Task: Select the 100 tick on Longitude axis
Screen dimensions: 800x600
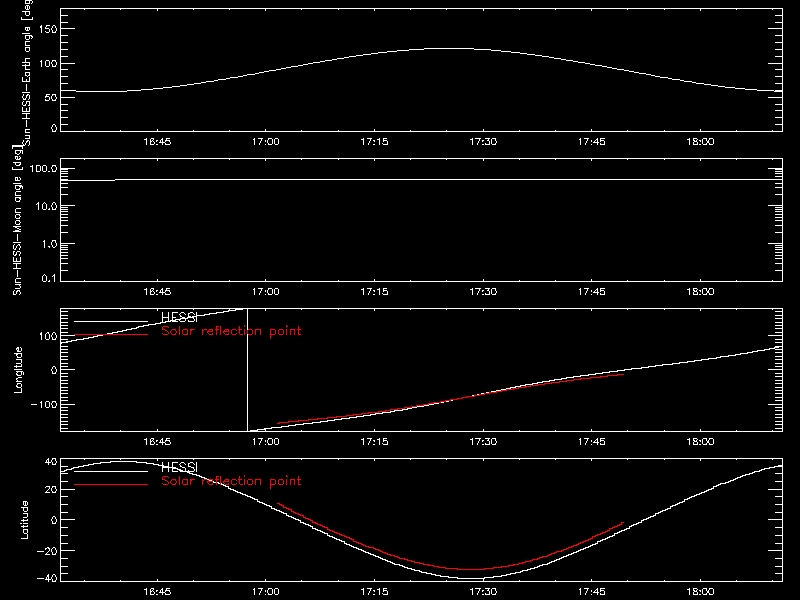Action: tap(47, 336)
